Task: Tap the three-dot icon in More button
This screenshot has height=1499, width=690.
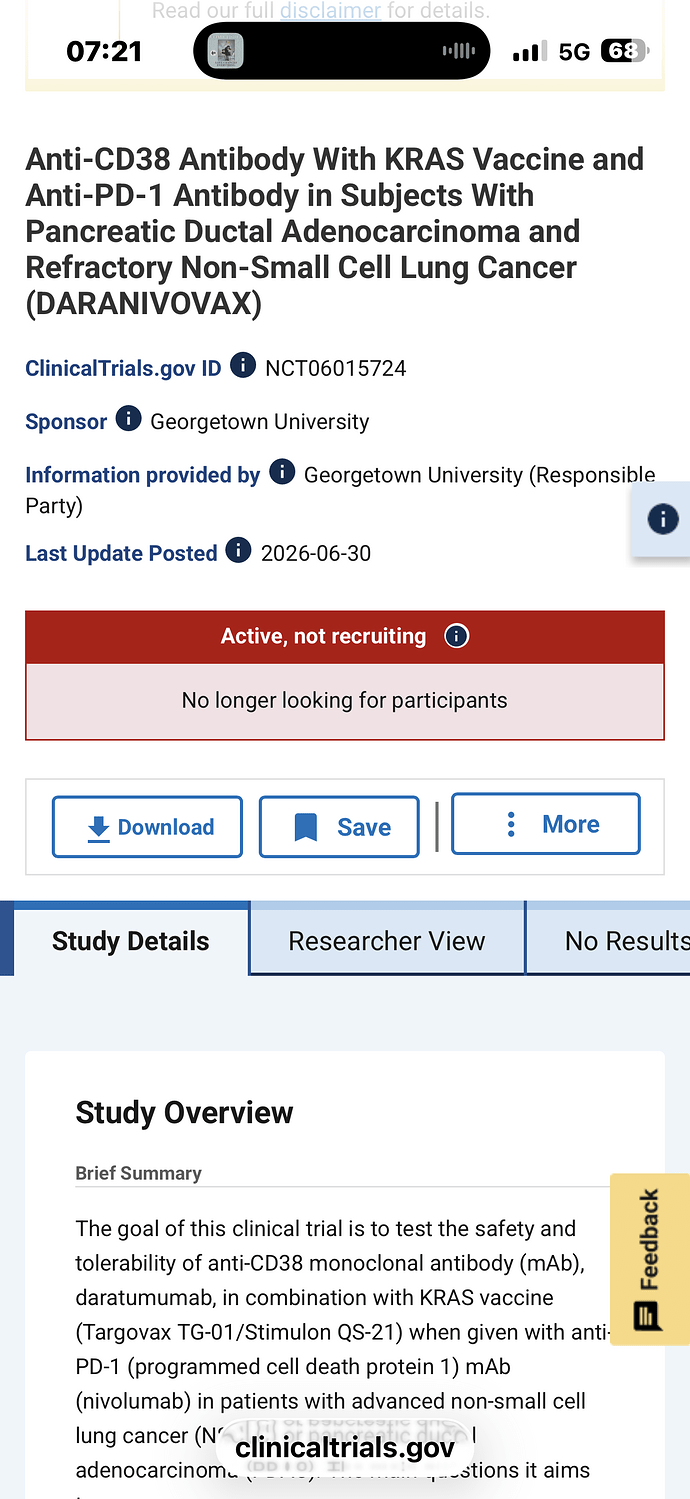Action: point(511,824)
